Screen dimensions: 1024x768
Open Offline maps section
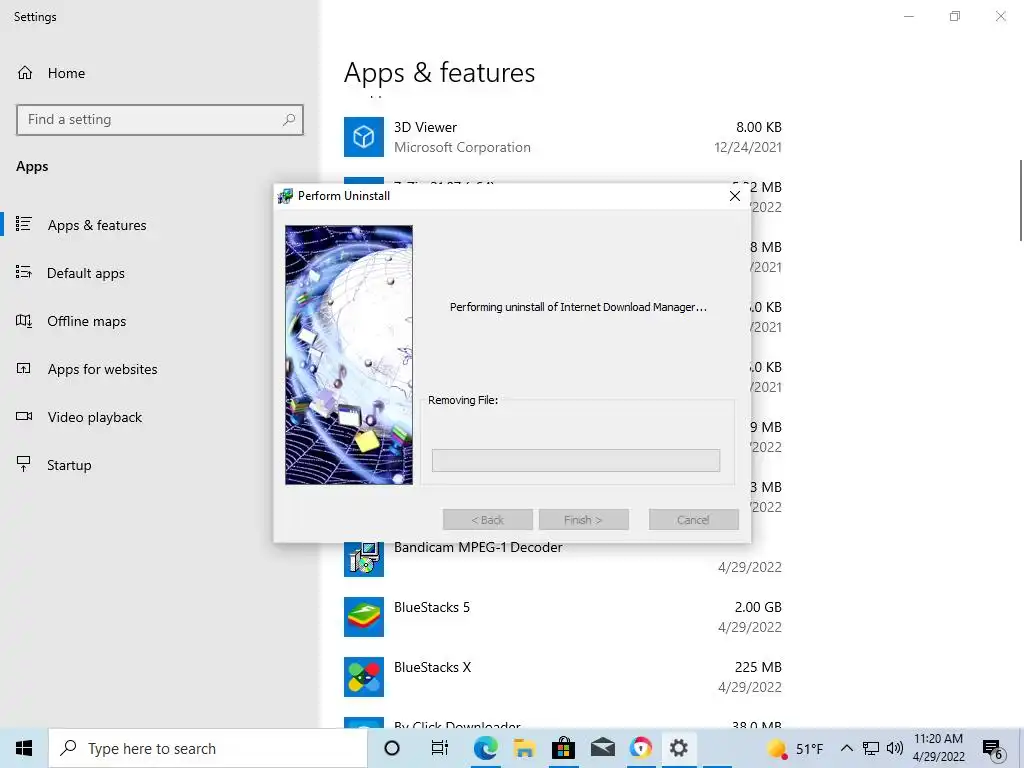coord(86,321)
